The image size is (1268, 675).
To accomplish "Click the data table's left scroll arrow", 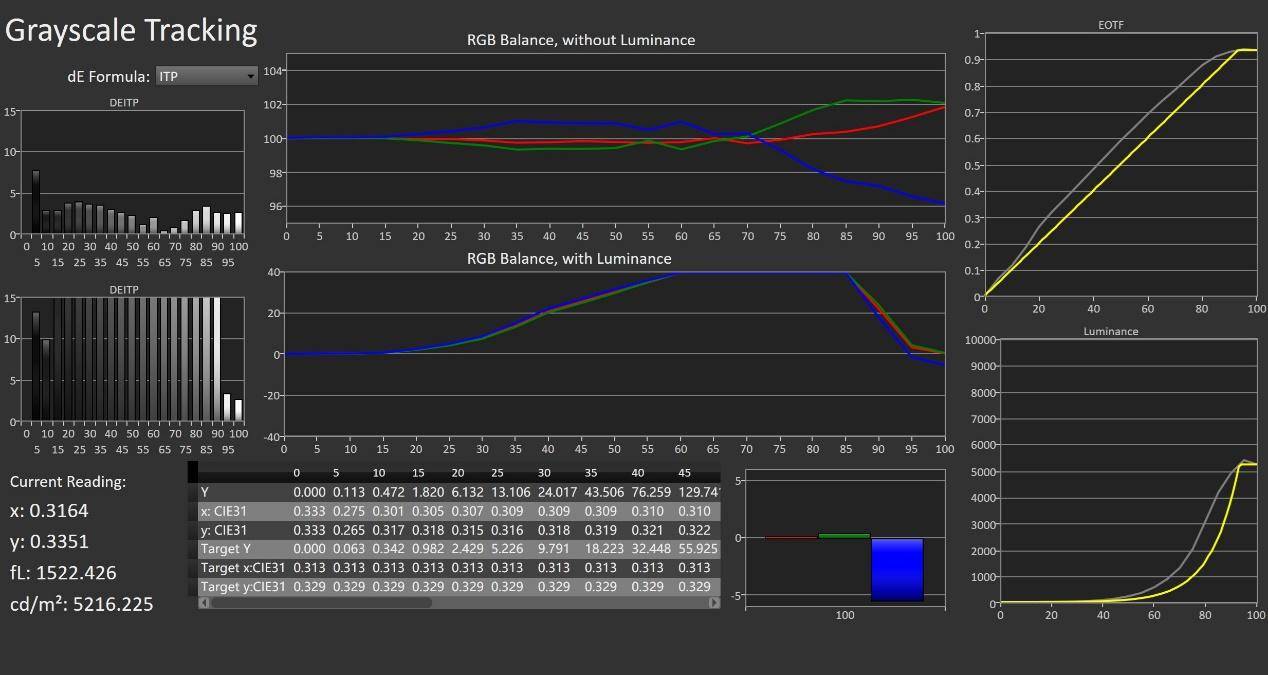I will click(204, 603).
